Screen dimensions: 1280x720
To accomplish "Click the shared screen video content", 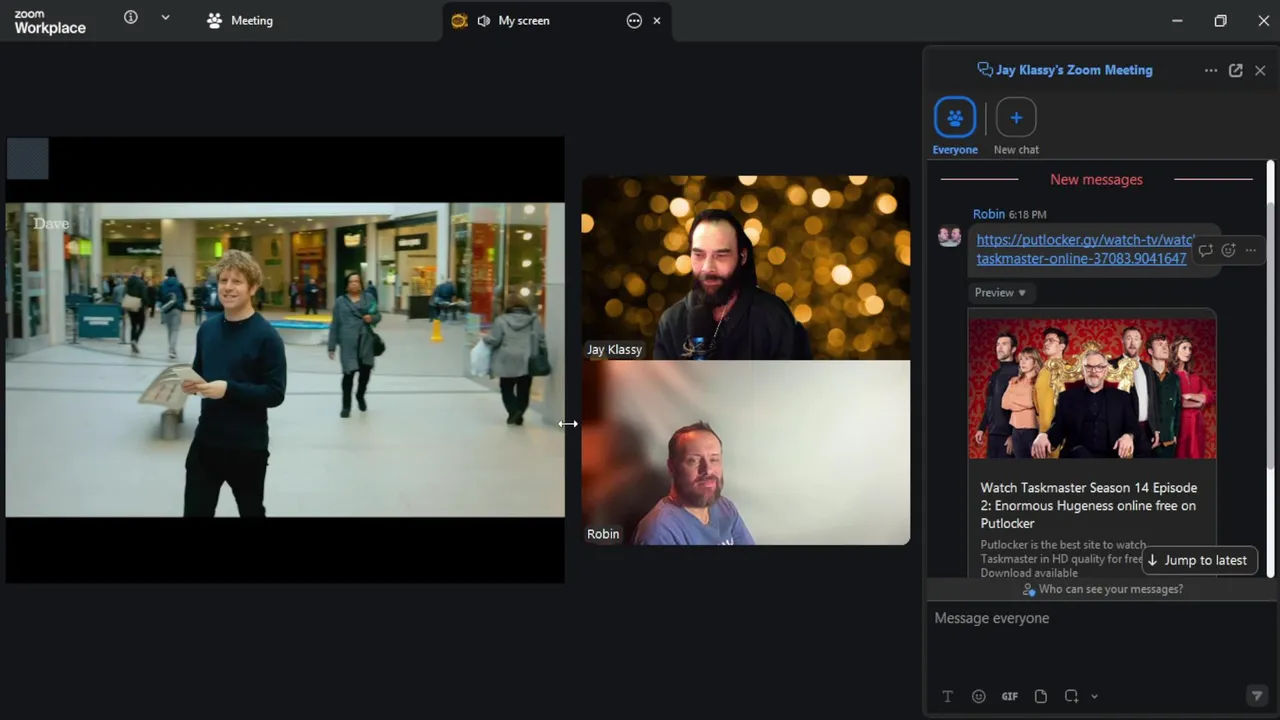I will [x=285, y=360].
